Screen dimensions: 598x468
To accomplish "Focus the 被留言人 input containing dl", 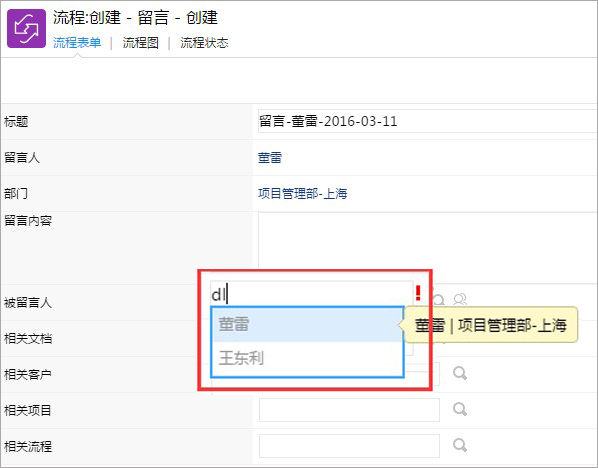I will (311, 294).
